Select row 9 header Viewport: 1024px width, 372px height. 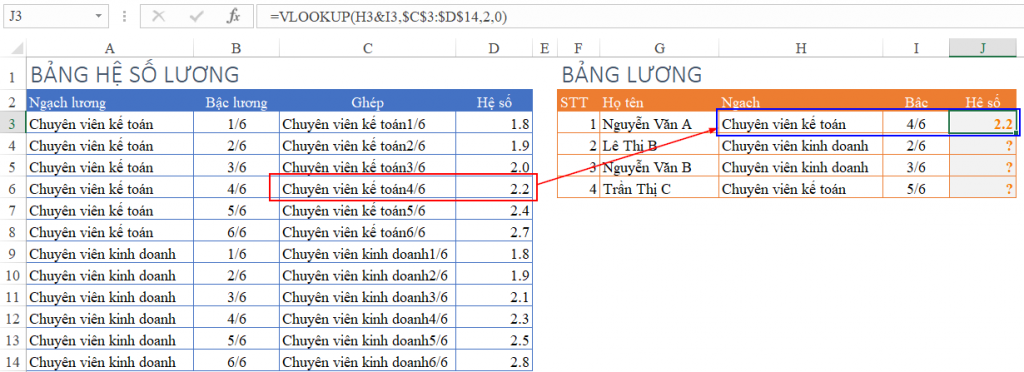point(12,254)
